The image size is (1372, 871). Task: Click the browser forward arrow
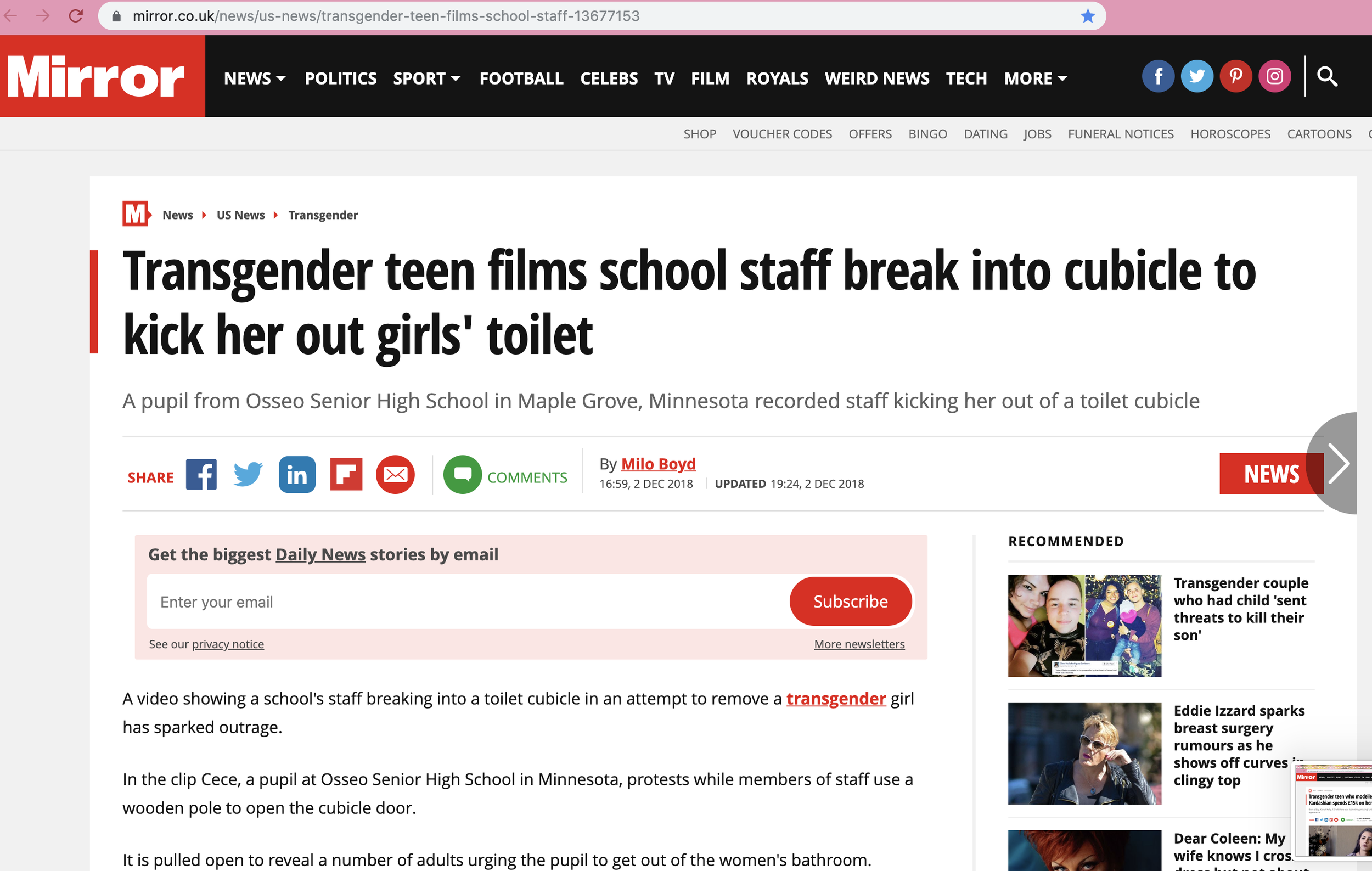[43, 15]
